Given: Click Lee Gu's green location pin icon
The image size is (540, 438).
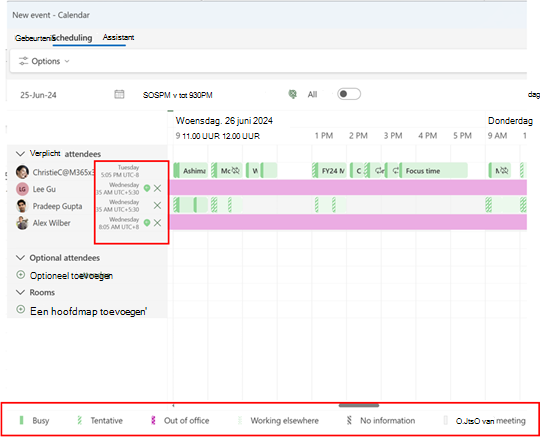Looking at the screenshot, I should (147, 188).
